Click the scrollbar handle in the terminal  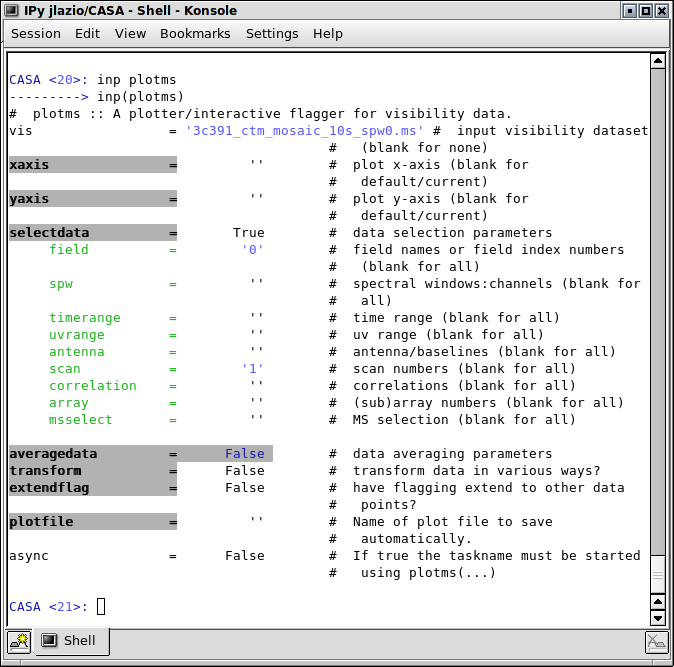coord(657,575)
